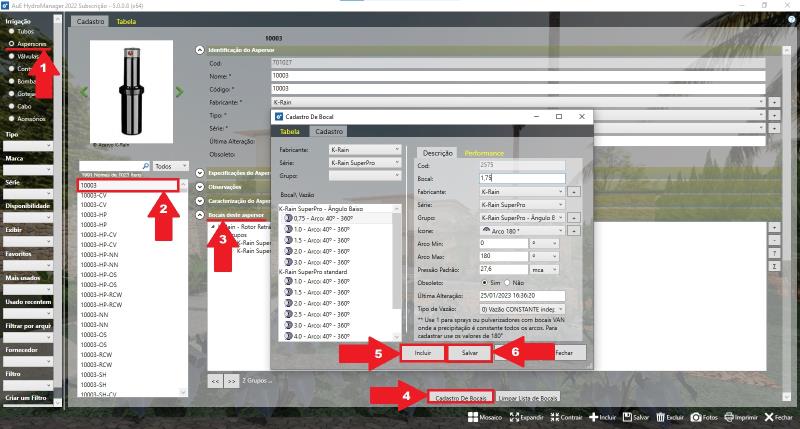Click the search magnifier in the list filter
Image resolution: width=800 pixels, height=429 pixels.
(x=145, y=166)
